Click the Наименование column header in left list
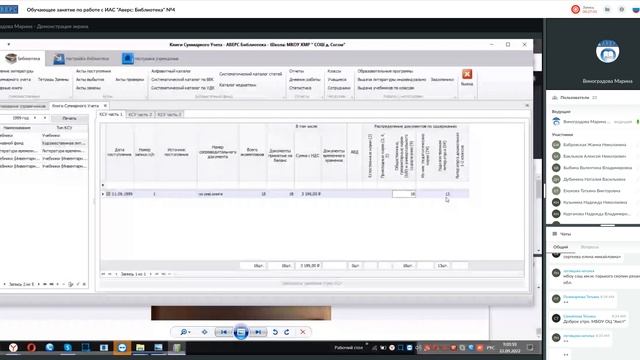This screenshot has width=640, height=360. click(x=17, y=128)
